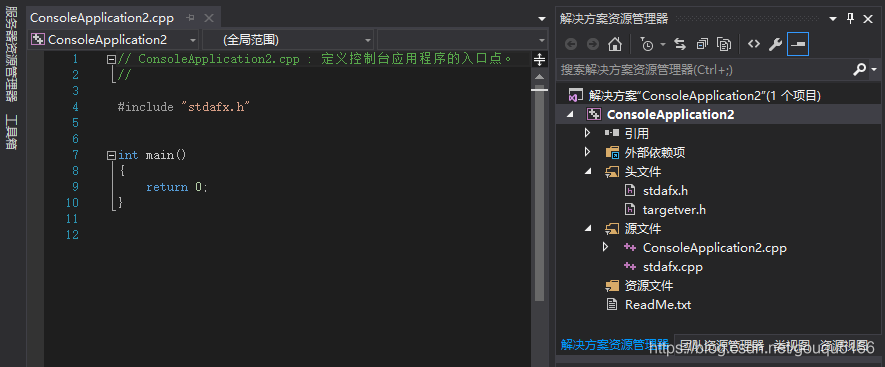Click the Collapse All icon in Solution Explorer
The height and width of the screenshot is (367, 885).
pos(702,44)
